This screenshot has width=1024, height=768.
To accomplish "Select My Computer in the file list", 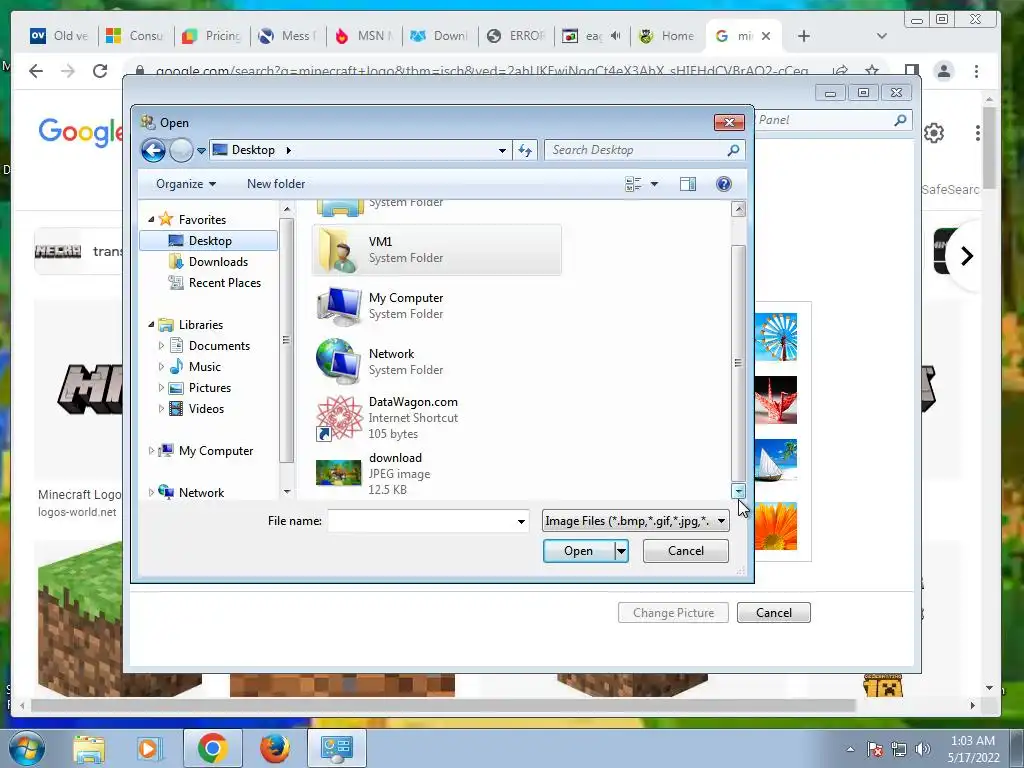I will click(x=436, y=306).
